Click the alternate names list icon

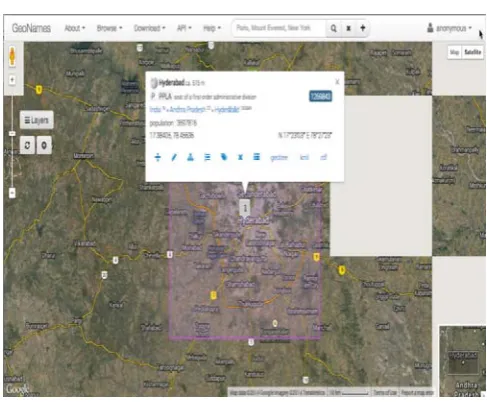207,157
